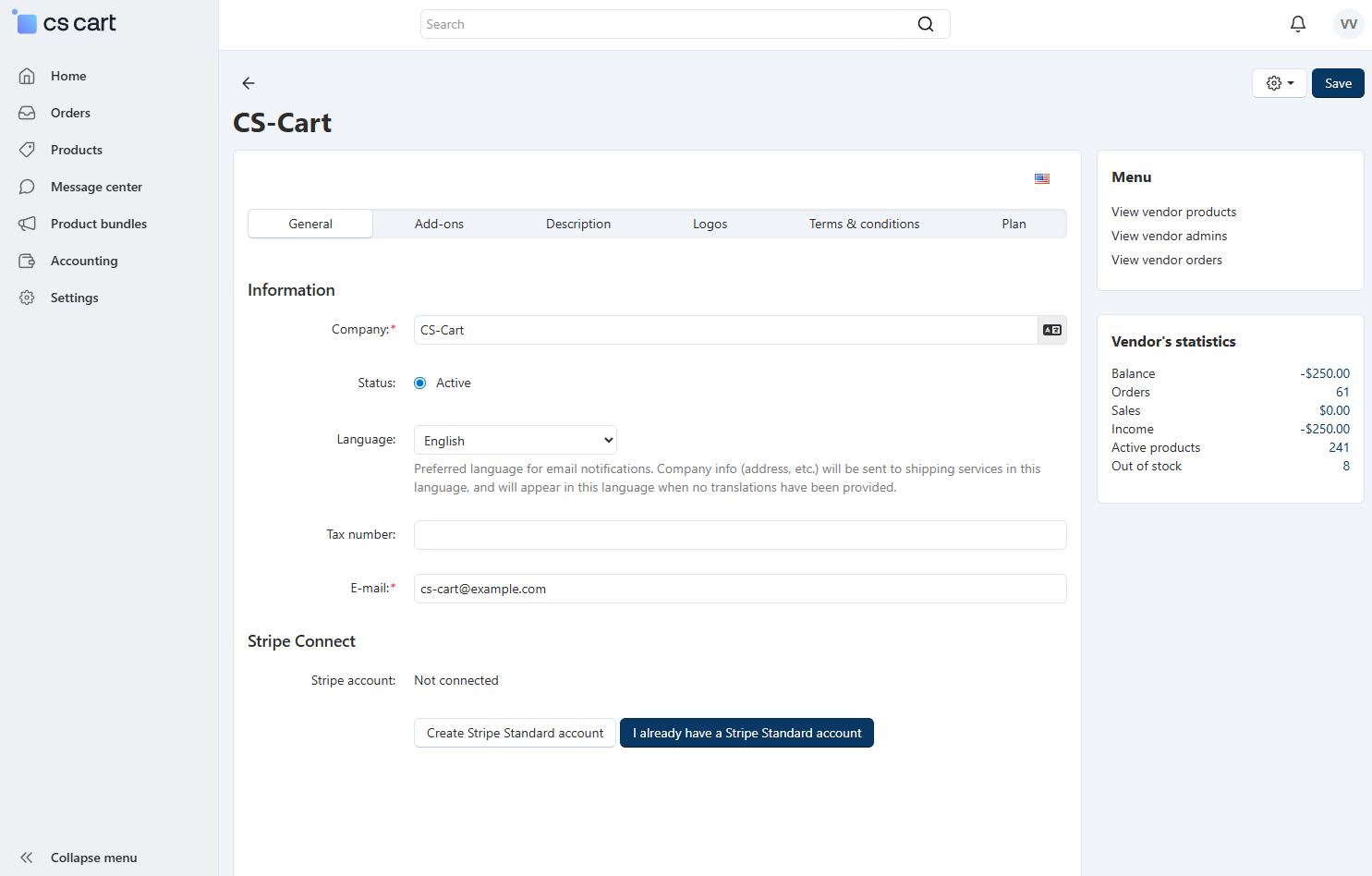
Task: Open the Terms & conditions tab
Action: click(865, 224)
